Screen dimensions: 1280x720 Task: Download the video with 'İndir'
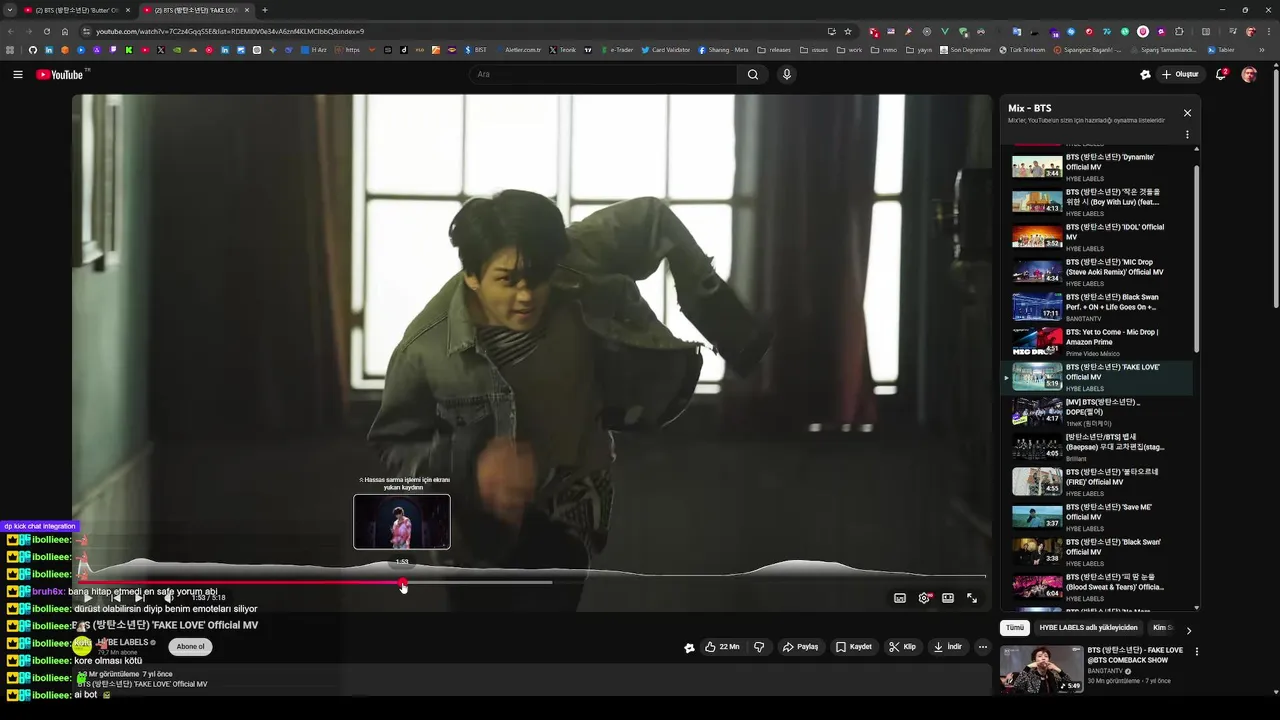[948, 647]
